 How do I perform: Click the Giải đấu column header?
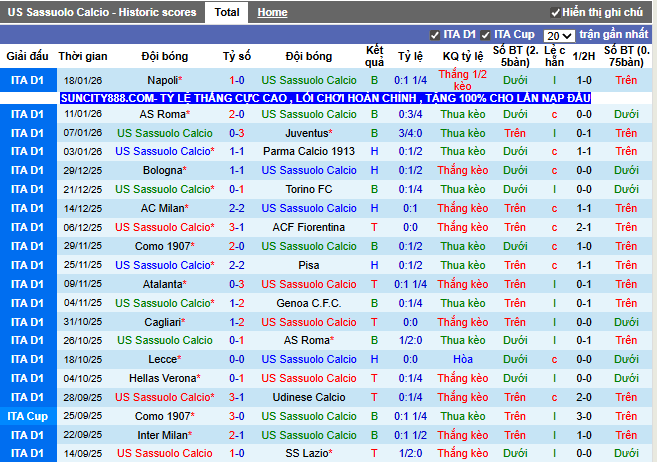point(28,56)
